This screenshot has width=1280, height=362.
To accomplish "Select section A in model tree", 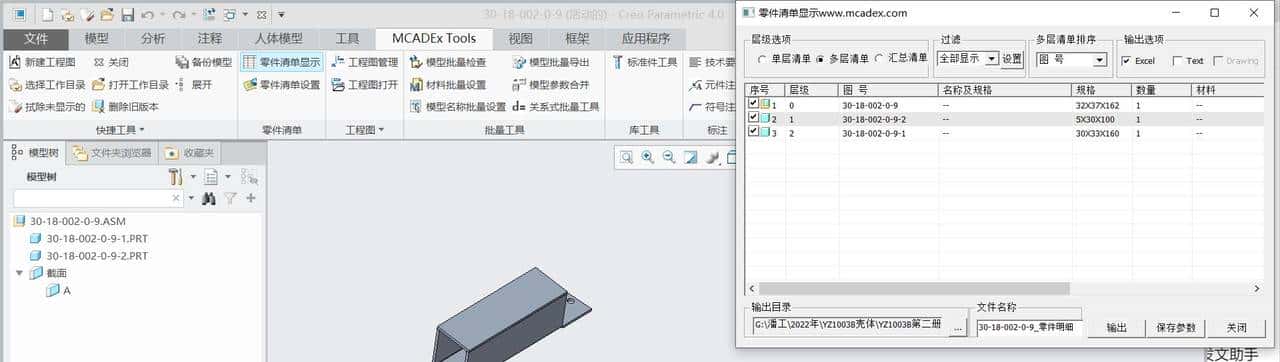I will pyautogui.click(x=59, y=290).
